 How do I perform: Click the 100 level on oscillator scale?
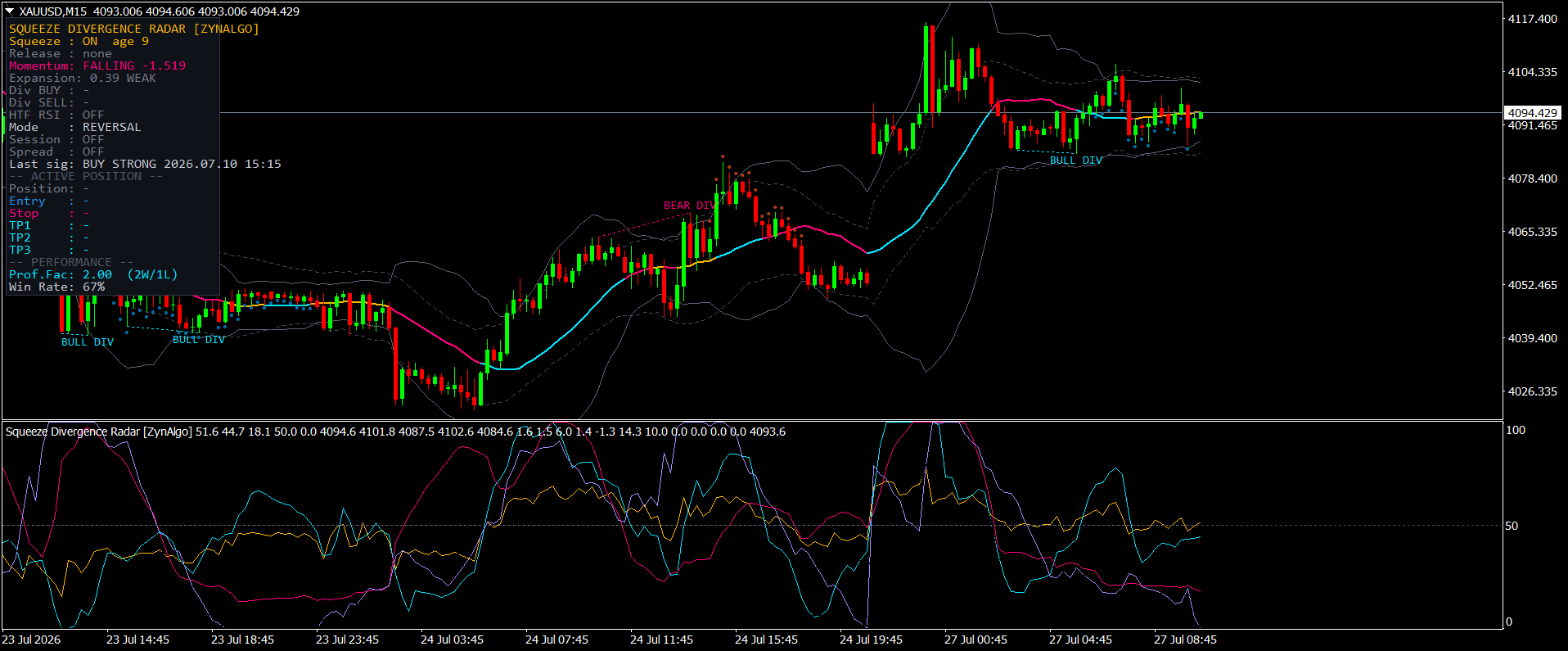1516,430
